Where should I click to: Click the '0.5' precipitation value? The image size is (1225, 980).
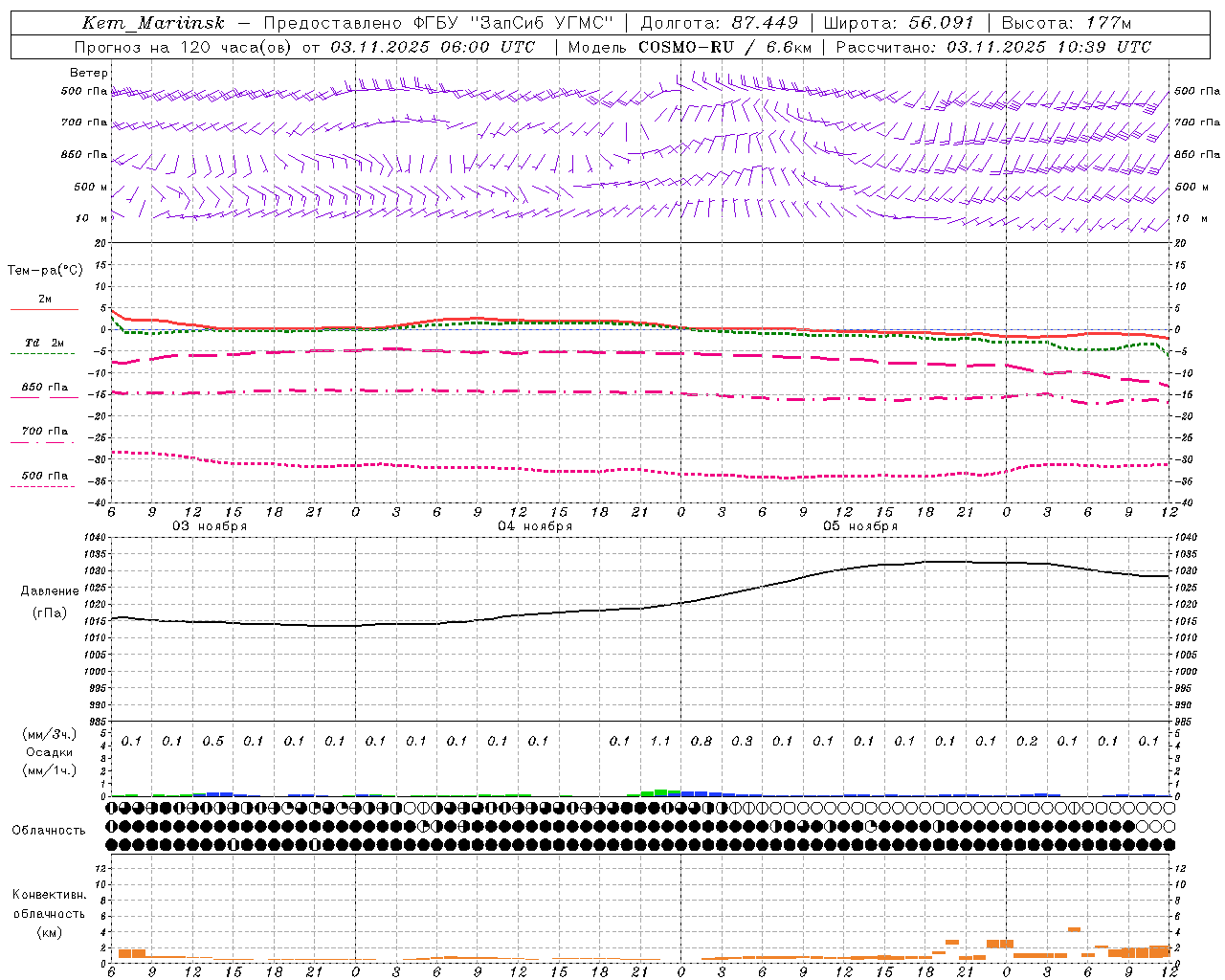click(213, 742)
